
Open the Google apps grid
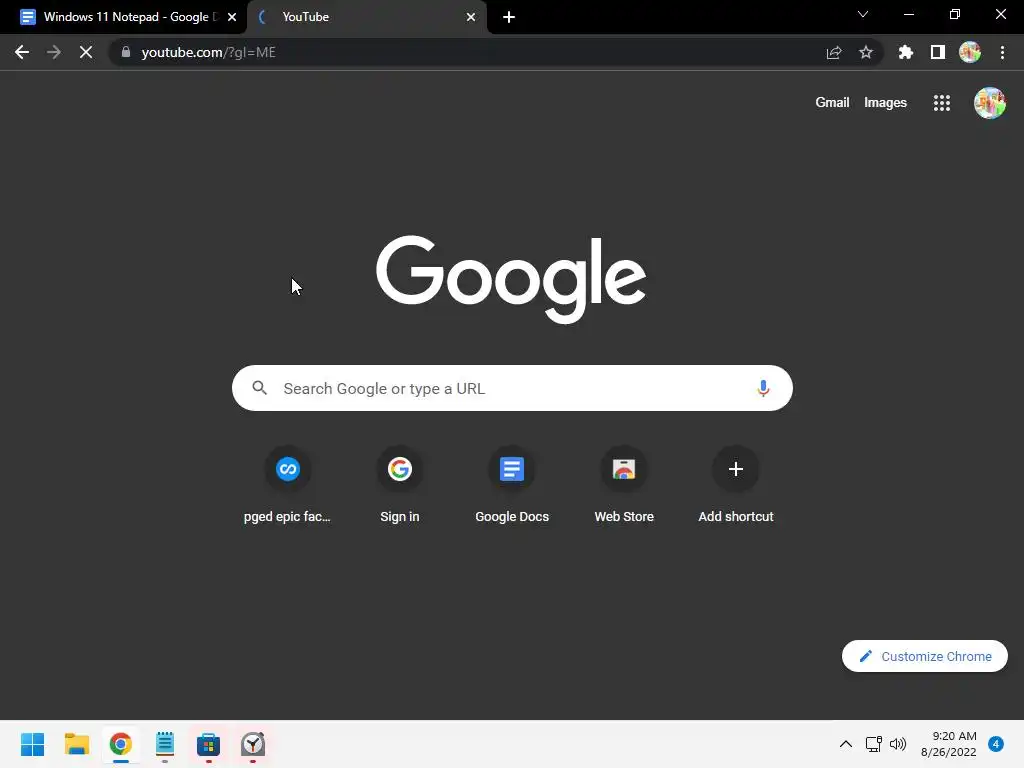point(942,103)
